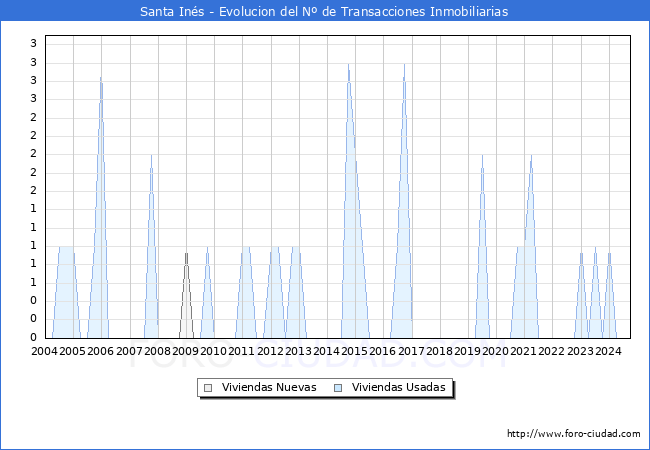This screenshot has height=450, width=650.
Task: Select the 2023 x-axis label
Action: [x=580, y=351]
